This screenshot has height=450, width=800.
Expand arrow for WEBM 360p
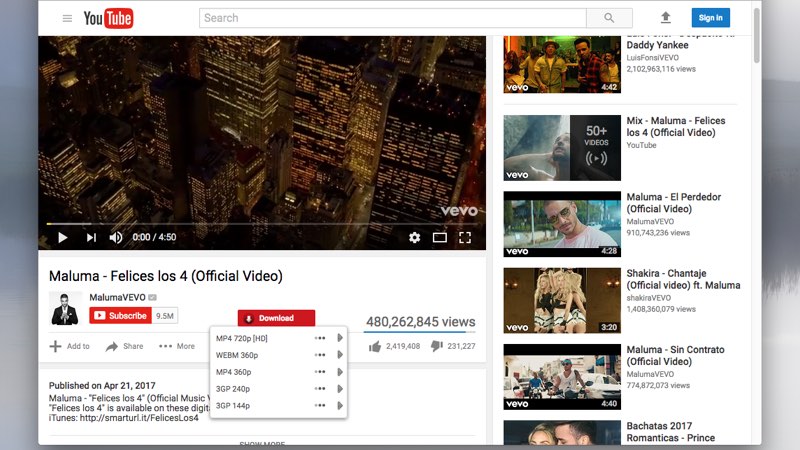tap(340, 355)
